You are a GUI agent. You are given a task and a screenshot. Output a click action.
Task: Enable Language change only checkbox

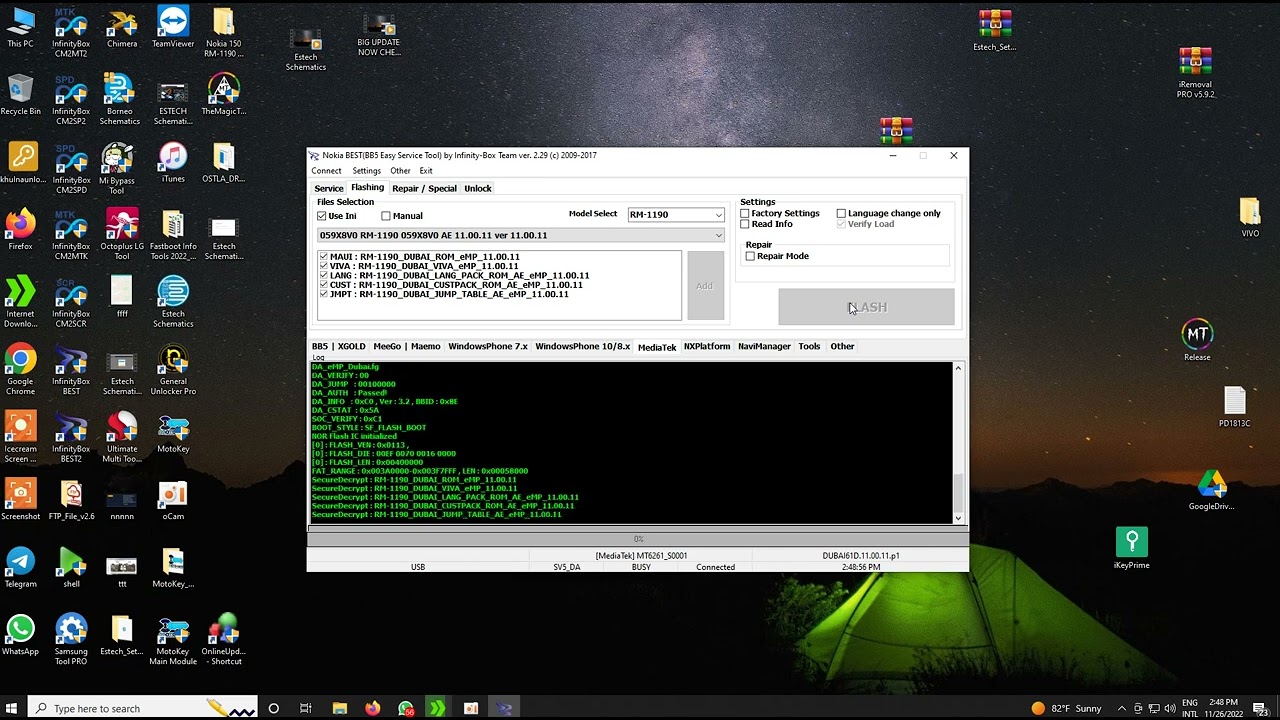tap(841, 213)
